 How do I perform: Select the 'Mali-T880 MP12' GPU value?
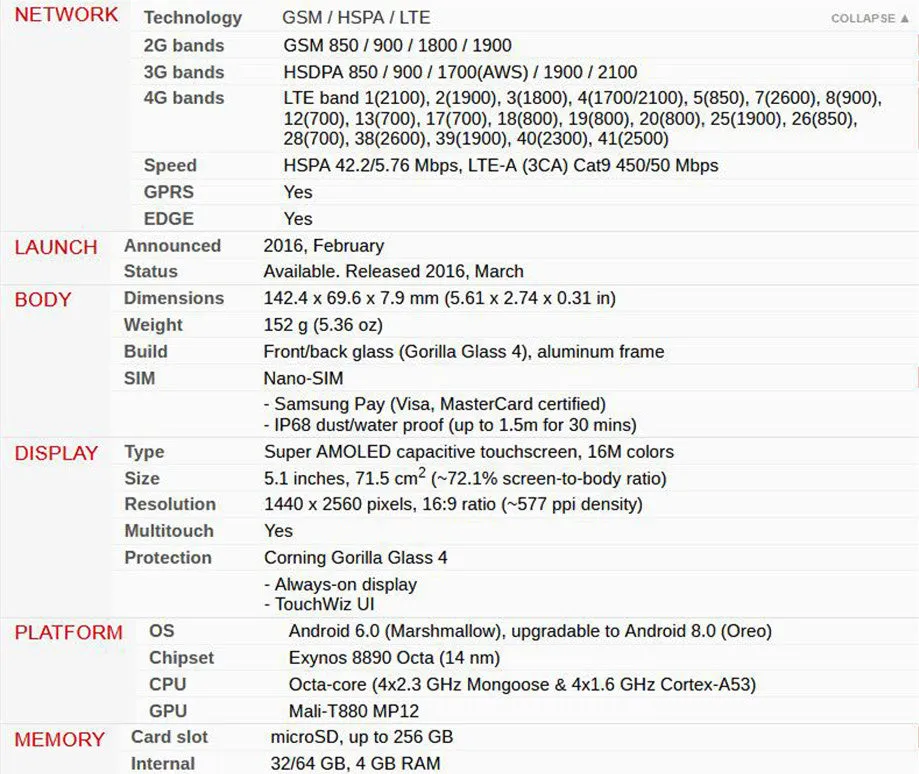click(x=354, y=711)
